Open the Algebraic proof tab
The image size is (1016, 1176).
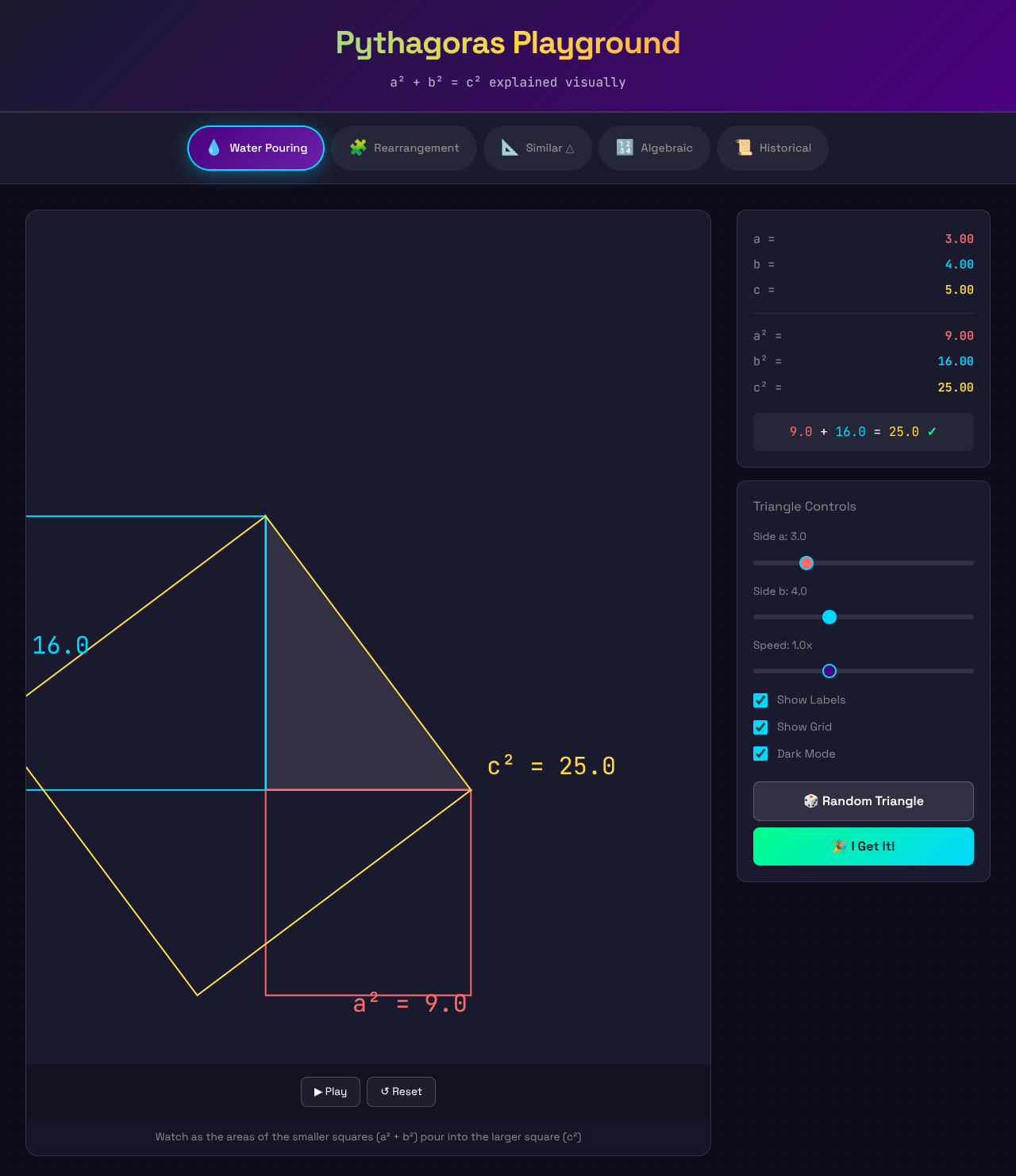click(x=654, y=148)
